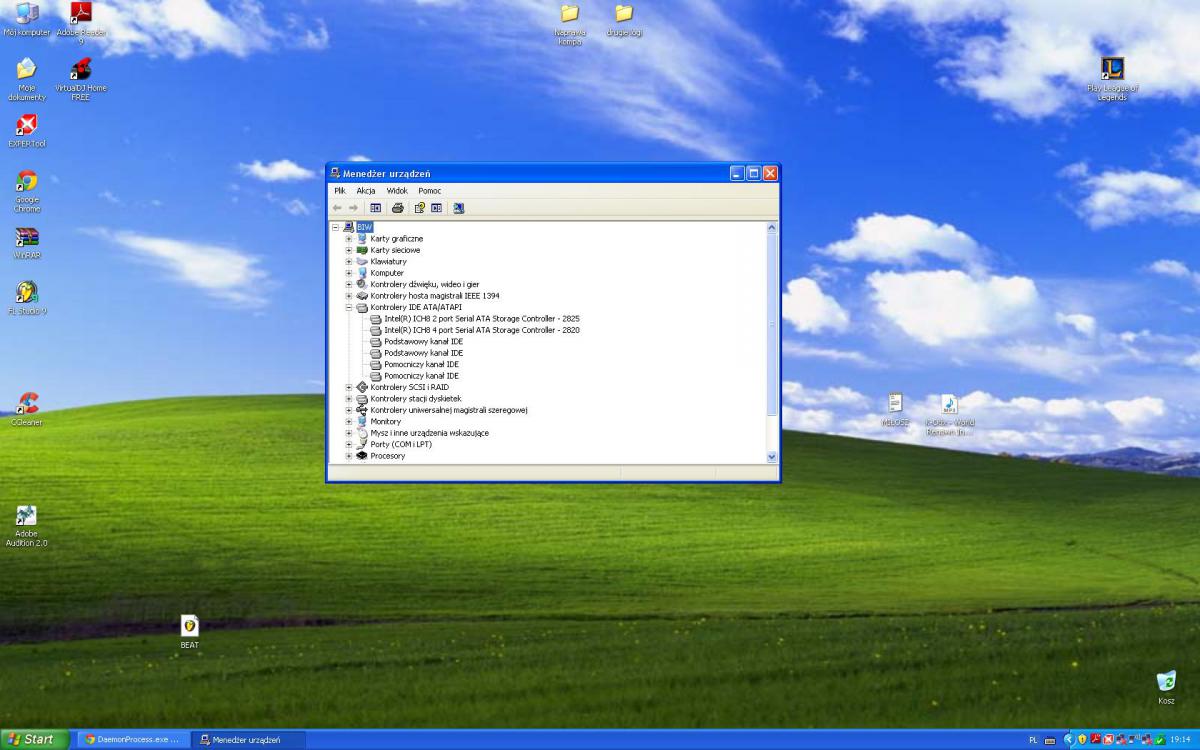Select Kontrolery hosta magistrali IEEE 1394

pos(434,296)
